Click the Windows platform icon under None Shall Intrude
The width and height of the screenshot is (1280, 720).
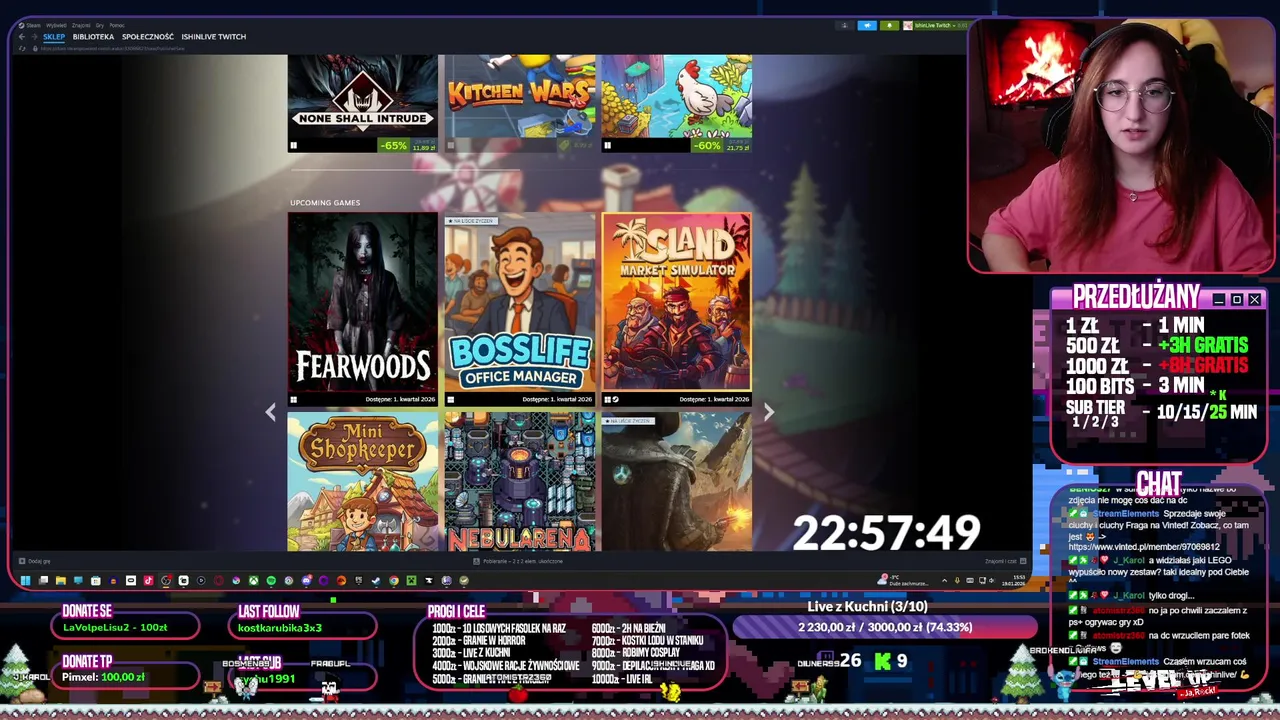click(293, 146)
